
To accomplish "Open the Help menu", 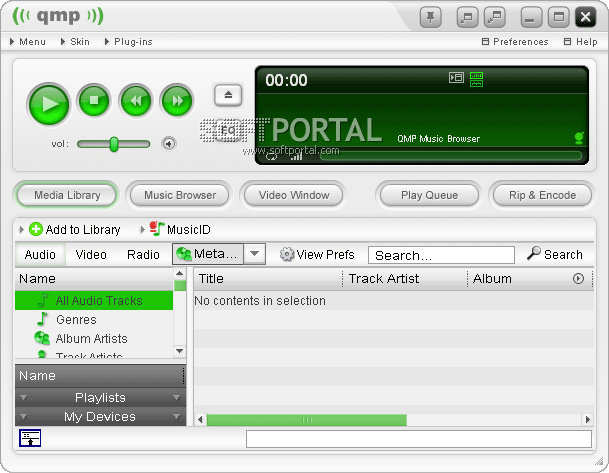I will (581, 42).
